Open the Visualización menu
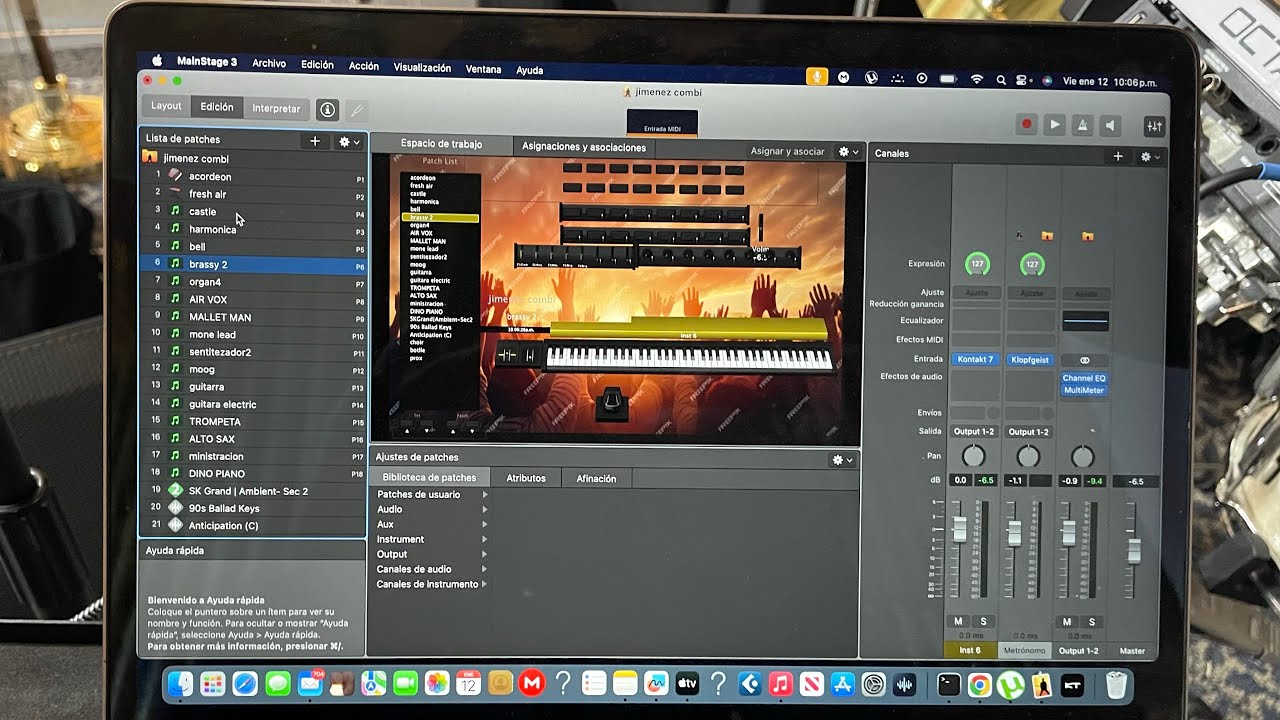Screen dimensions: 1280x720 coord(422,67)
